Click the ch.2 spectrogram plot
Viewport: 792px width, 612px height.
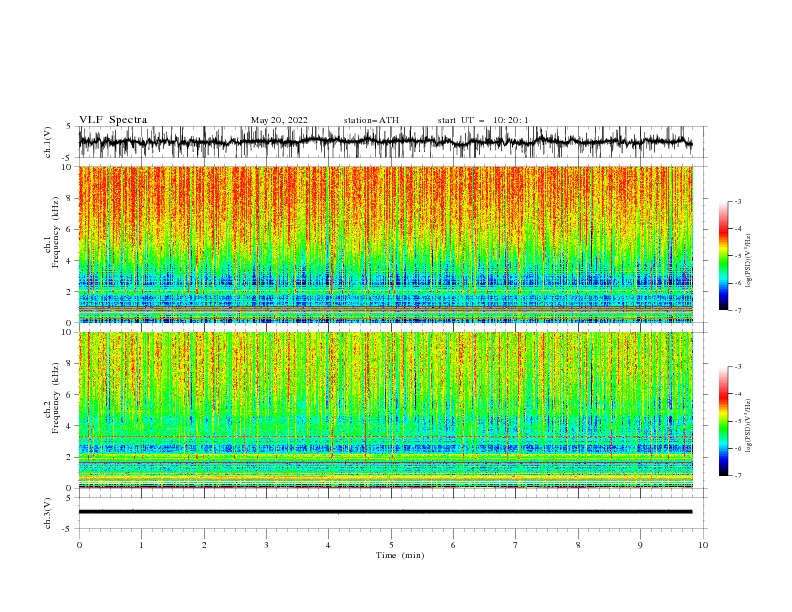(385, 410)
